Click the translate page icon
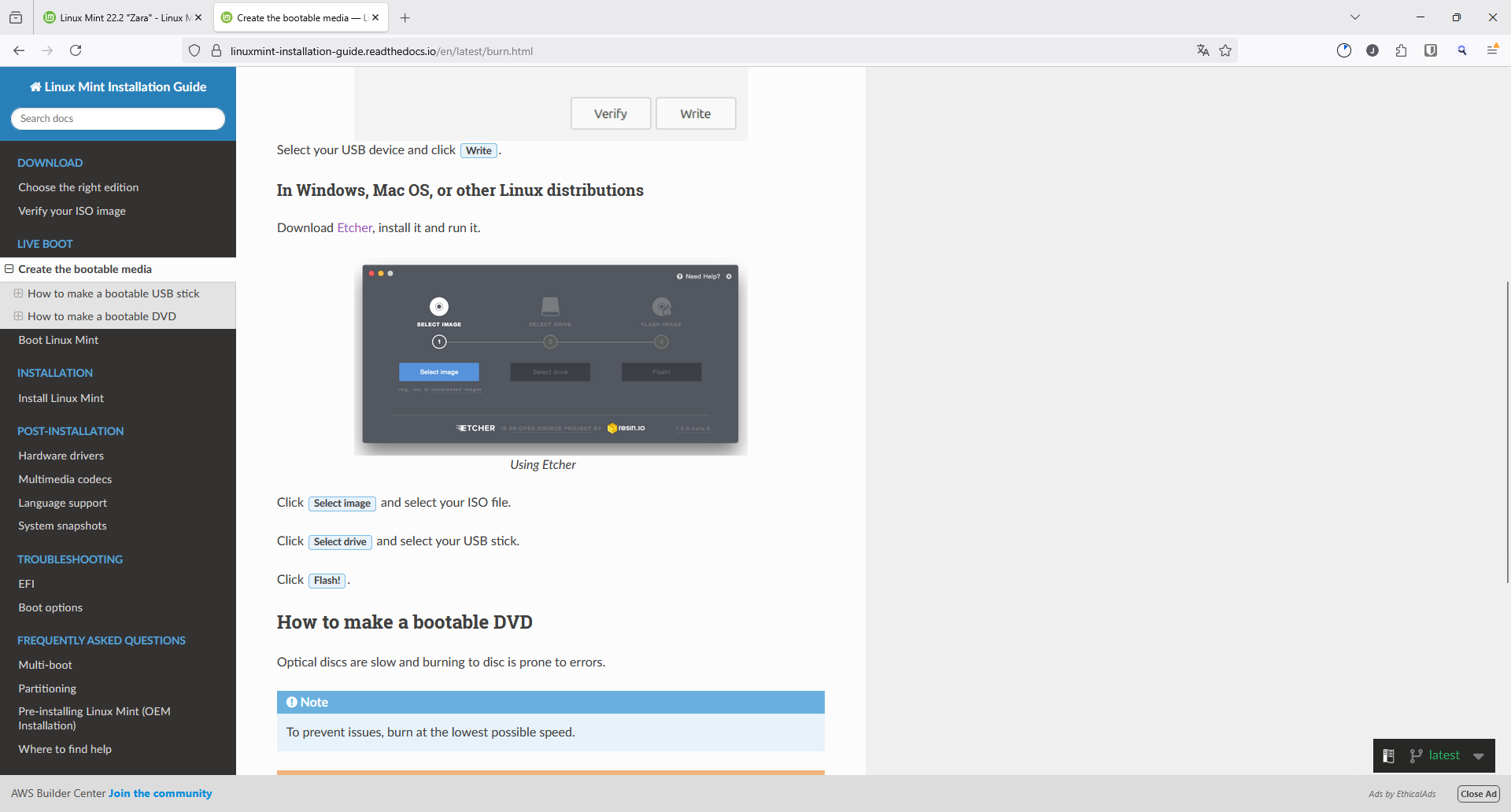 point(1203,50)
